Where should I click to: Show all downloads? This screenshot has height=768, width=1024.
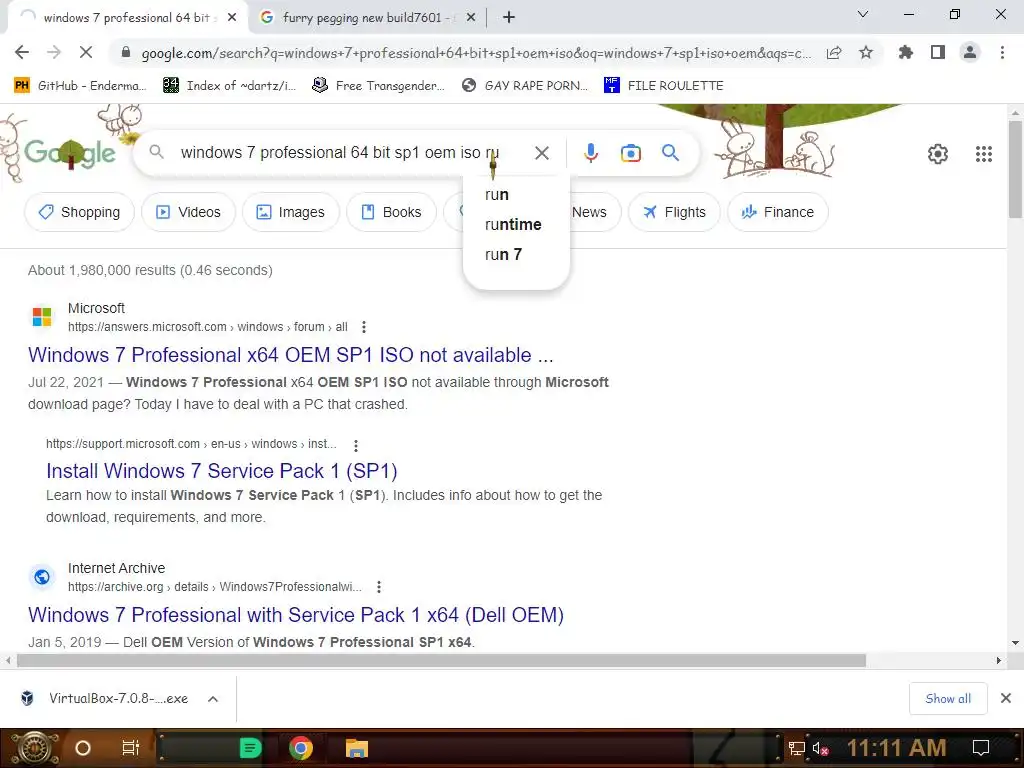tap(948, 699)
